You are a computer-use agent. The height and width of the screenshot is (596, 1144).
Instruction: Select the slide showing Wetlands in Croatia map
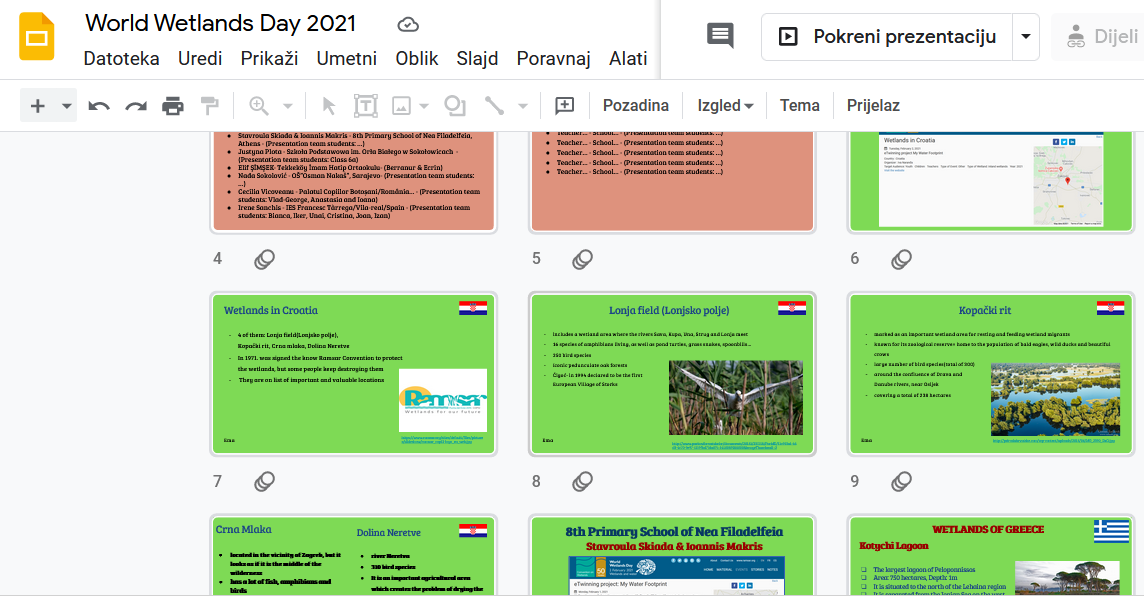[x=991, y=182]
